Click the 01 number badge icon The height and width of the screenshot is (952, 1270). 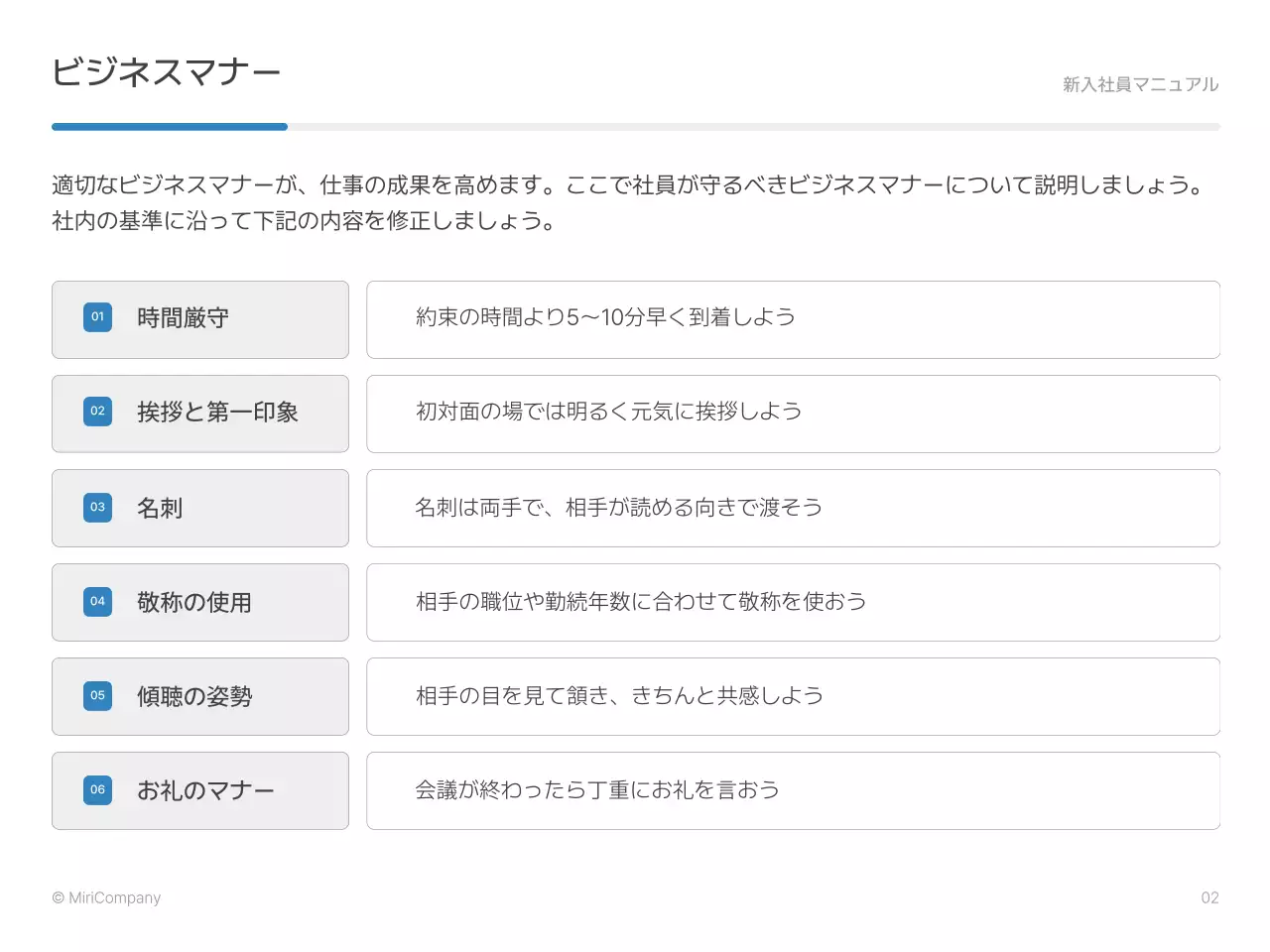[x=97, y=317]
